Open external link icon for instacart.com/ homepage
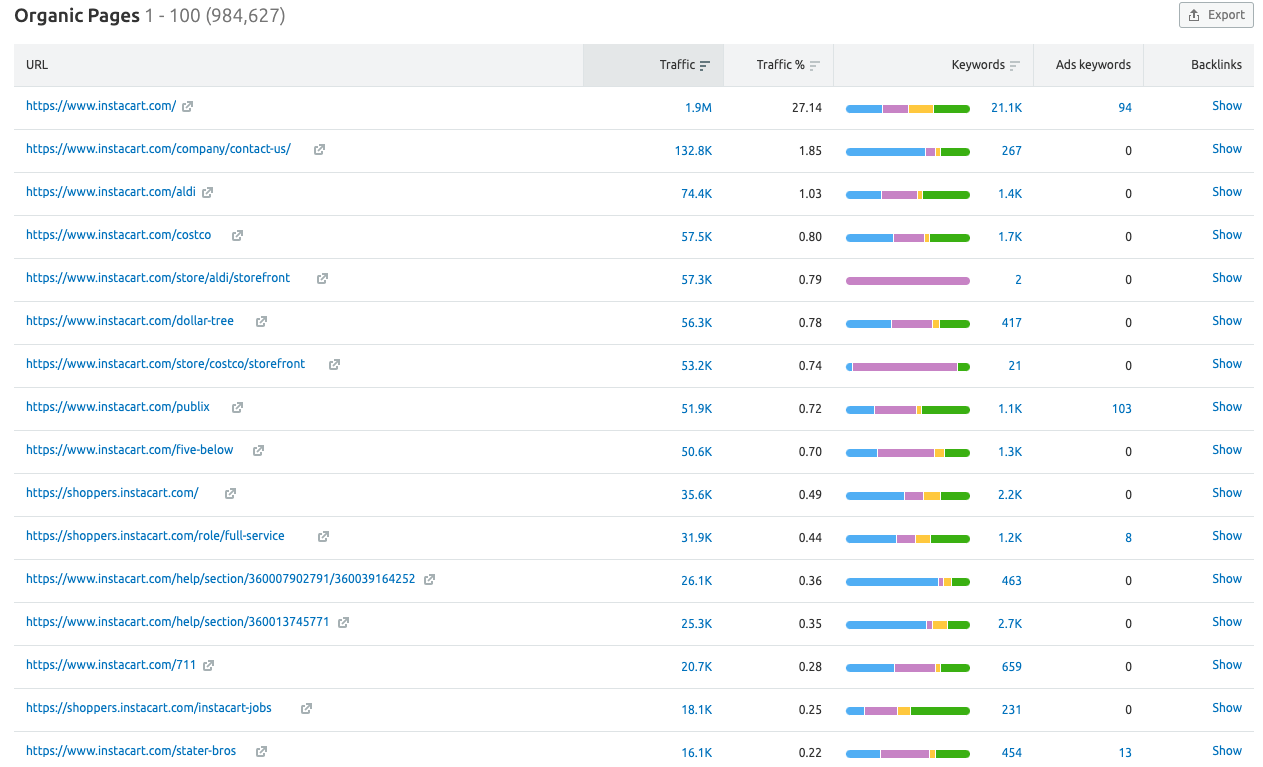 tap(188, 106)
